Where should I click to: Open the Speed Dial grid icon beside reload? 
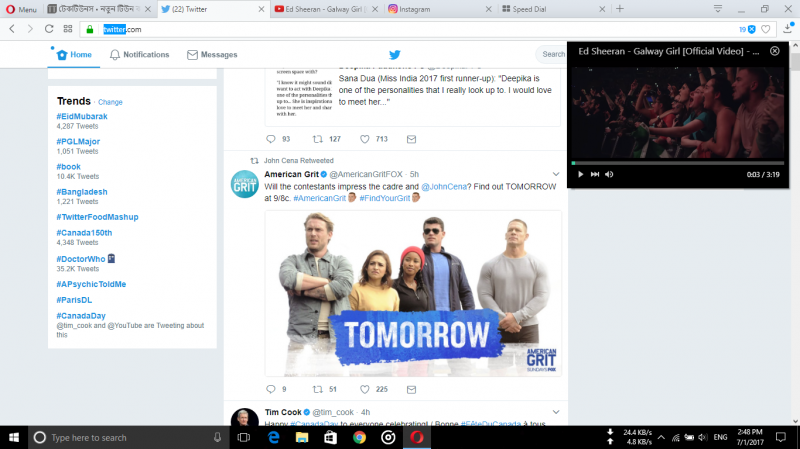(68, 29)
